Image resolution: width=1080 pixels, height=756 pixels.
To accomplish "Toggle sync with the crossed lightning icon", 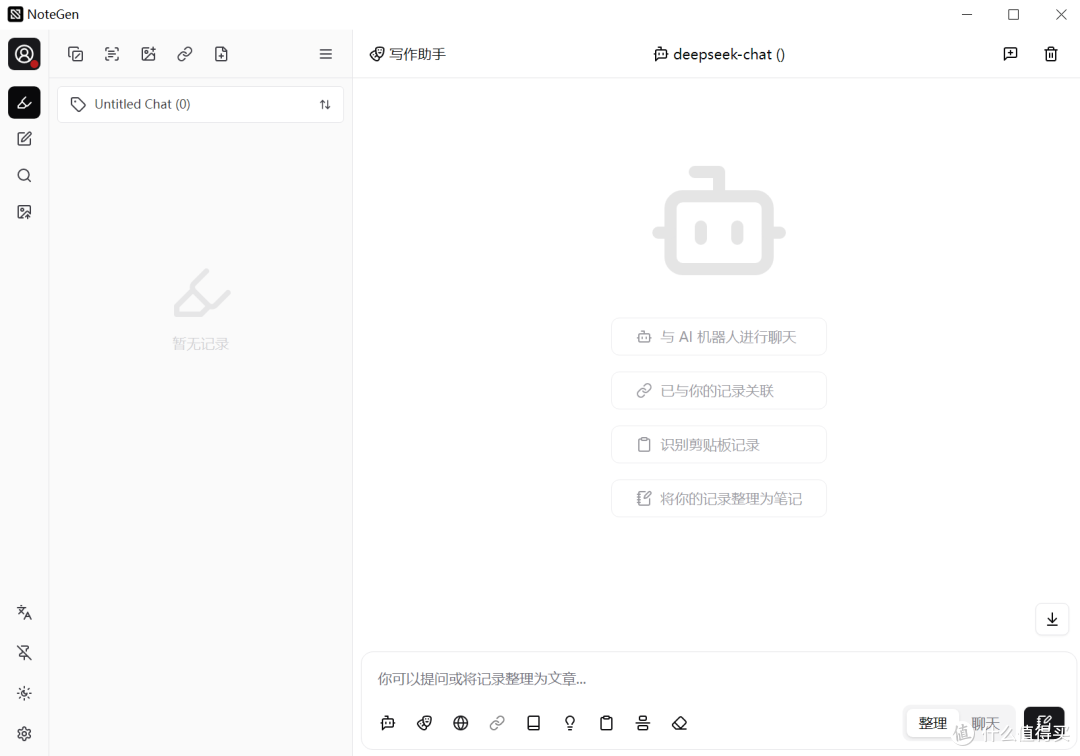I will point(24,652).
